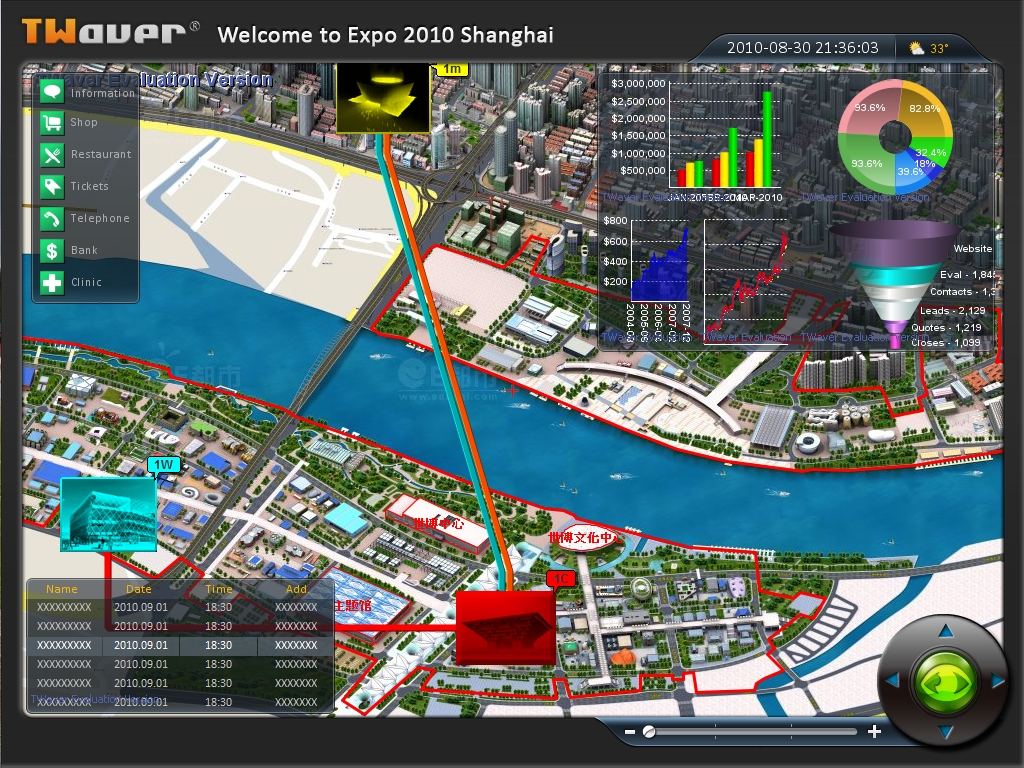Click the 33° temperature reading
This screenshot has height=768, width=1024.
coord(939,48)
